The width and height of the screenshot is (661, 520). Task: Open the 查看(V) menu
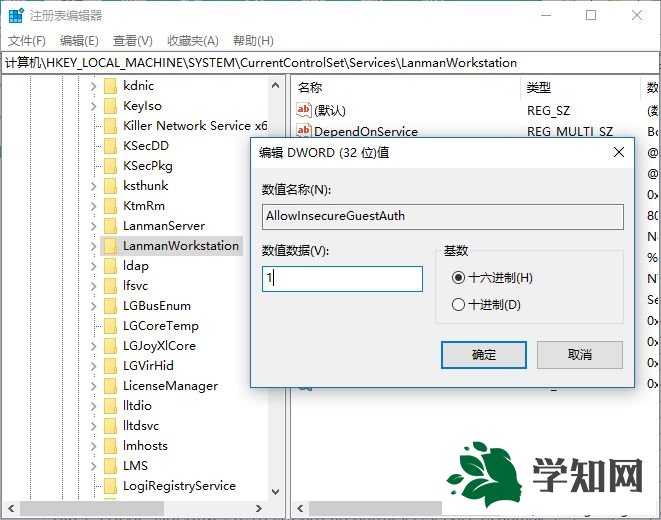pyautogui.click(x=132, y=41)
